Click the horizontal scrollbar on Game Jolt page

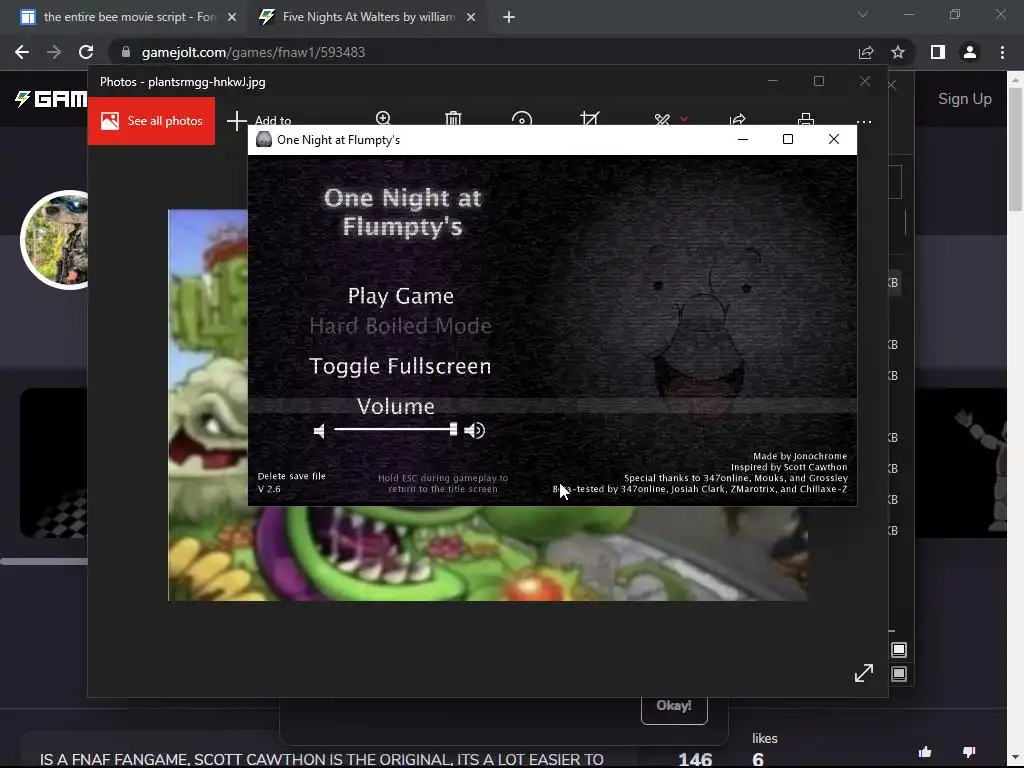pos(44,561)
